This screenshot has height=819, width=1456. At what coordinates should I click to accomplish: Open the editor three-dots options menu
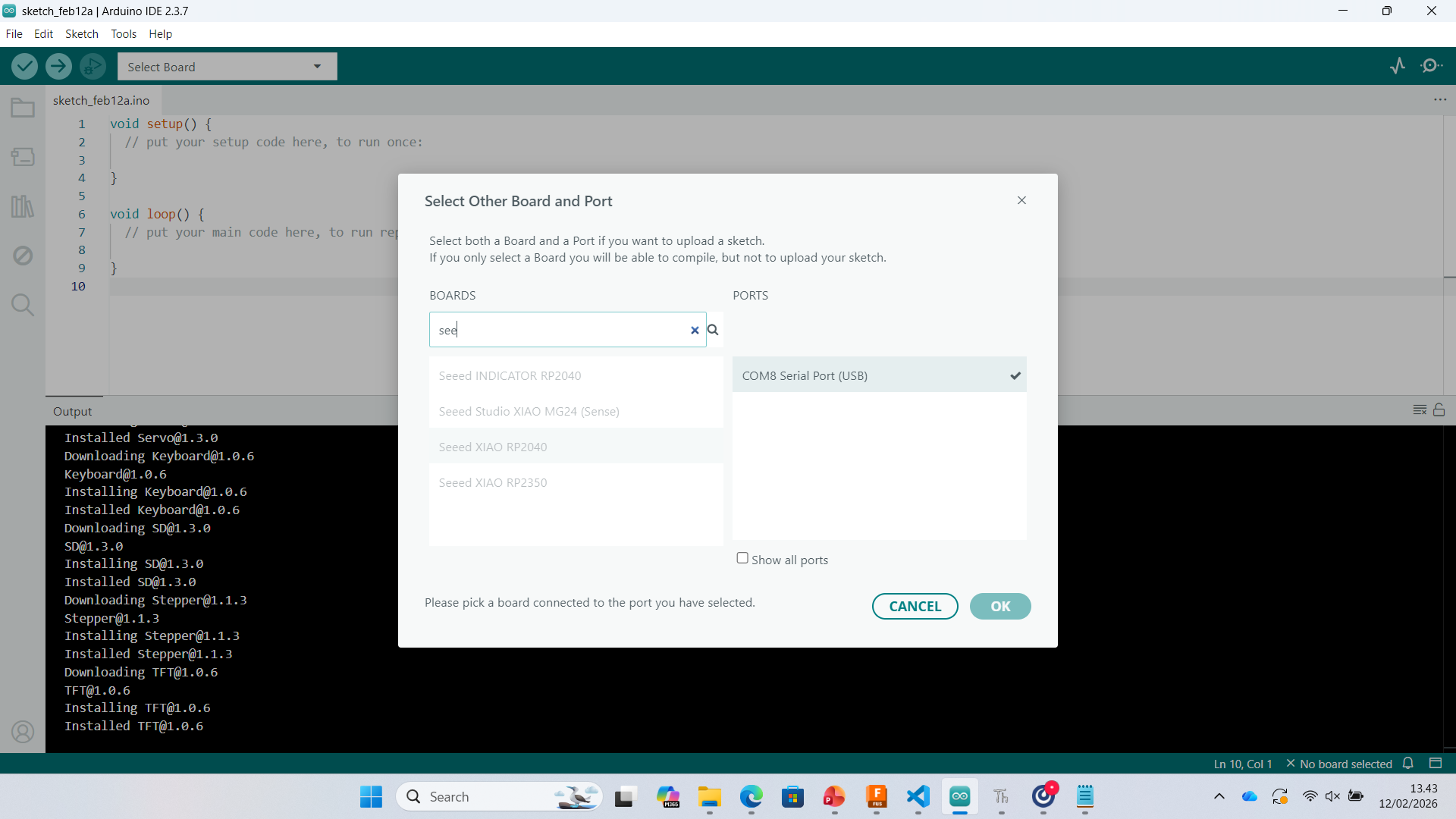tap(1440, 100)
